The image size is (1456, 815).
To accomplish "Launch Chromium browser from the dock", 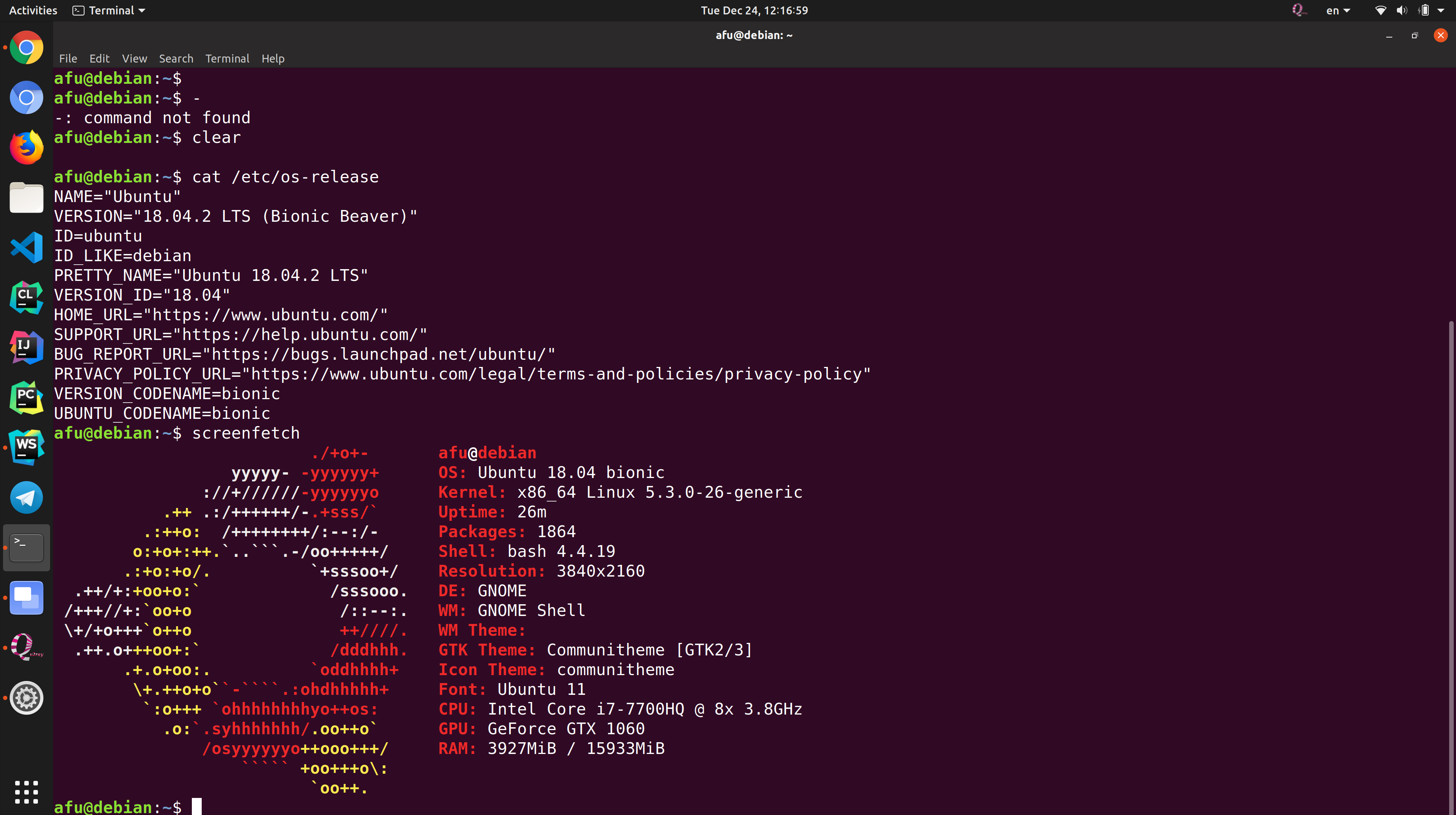I will pos(26,98).
